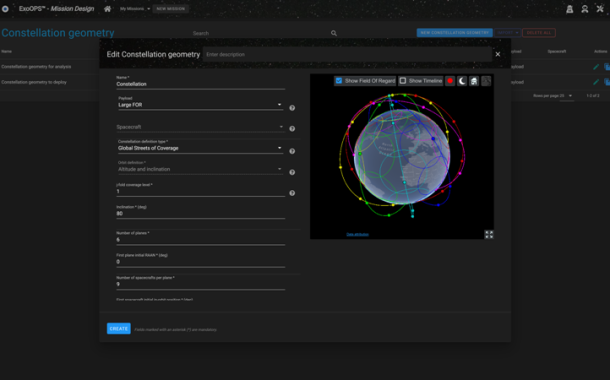This screenshot has width=610, height=380.
Task: Open the Orbit definition dropdown
Action: [200, 169]
